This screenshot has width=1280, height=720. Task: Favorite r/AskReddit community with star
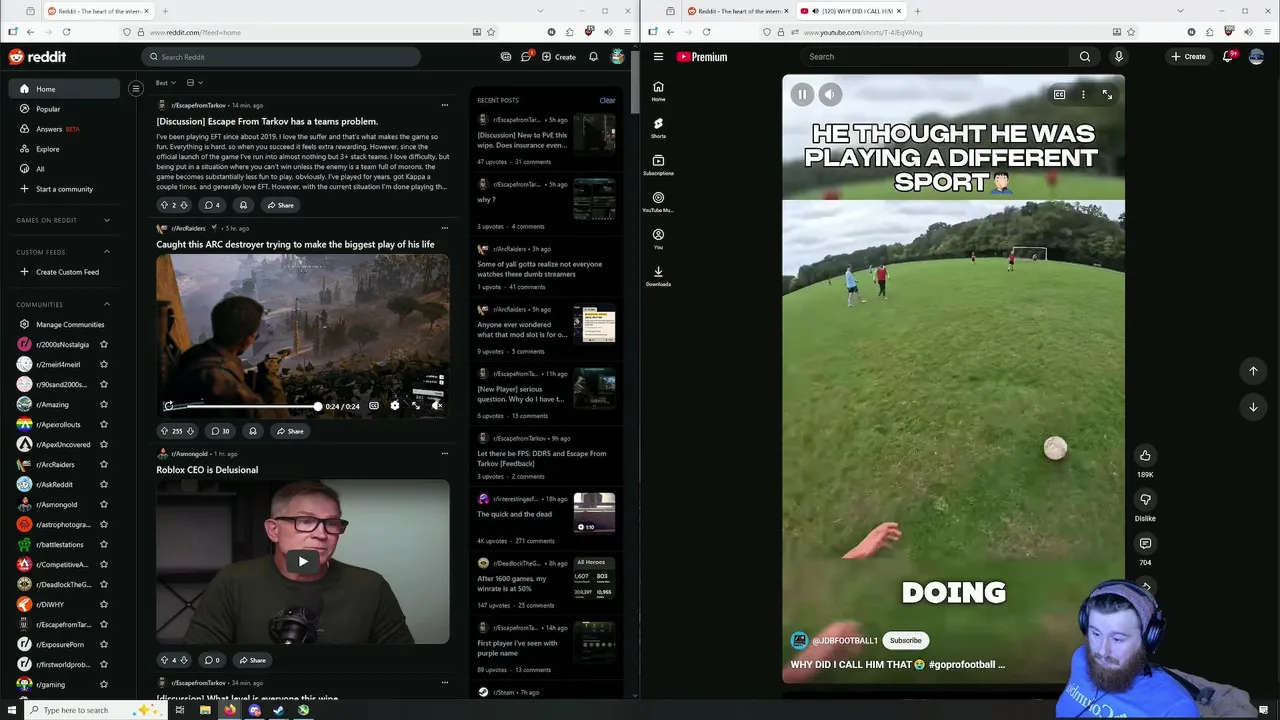103,485
